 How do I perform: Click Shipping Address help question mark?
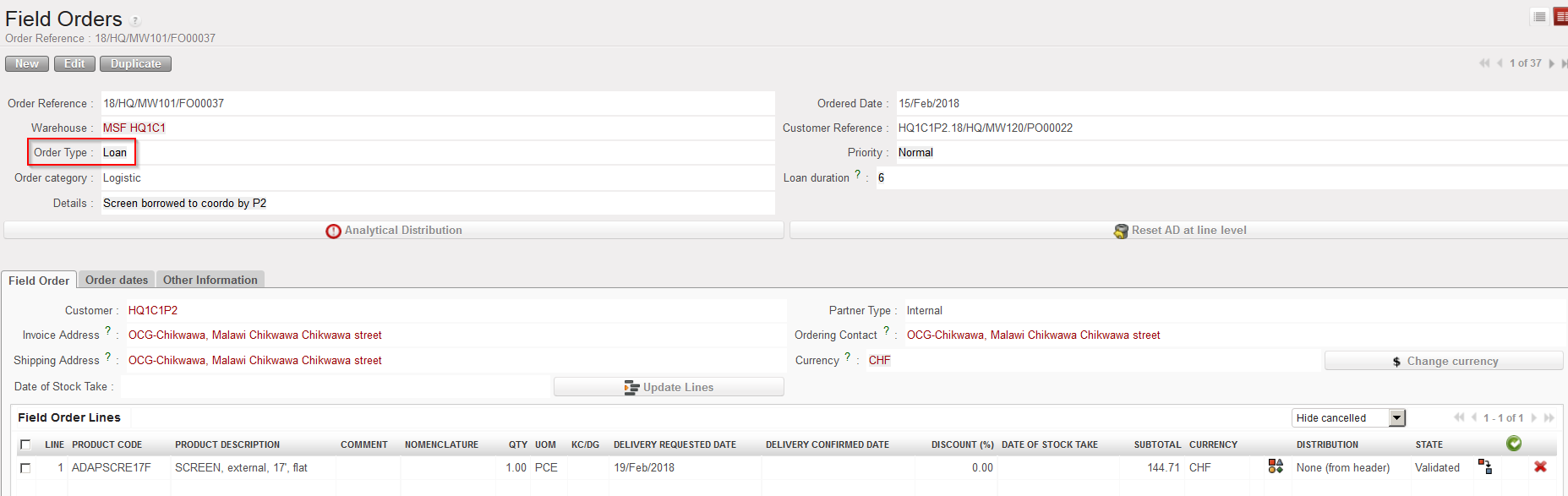pyautogui.click(x=107, y=357)
